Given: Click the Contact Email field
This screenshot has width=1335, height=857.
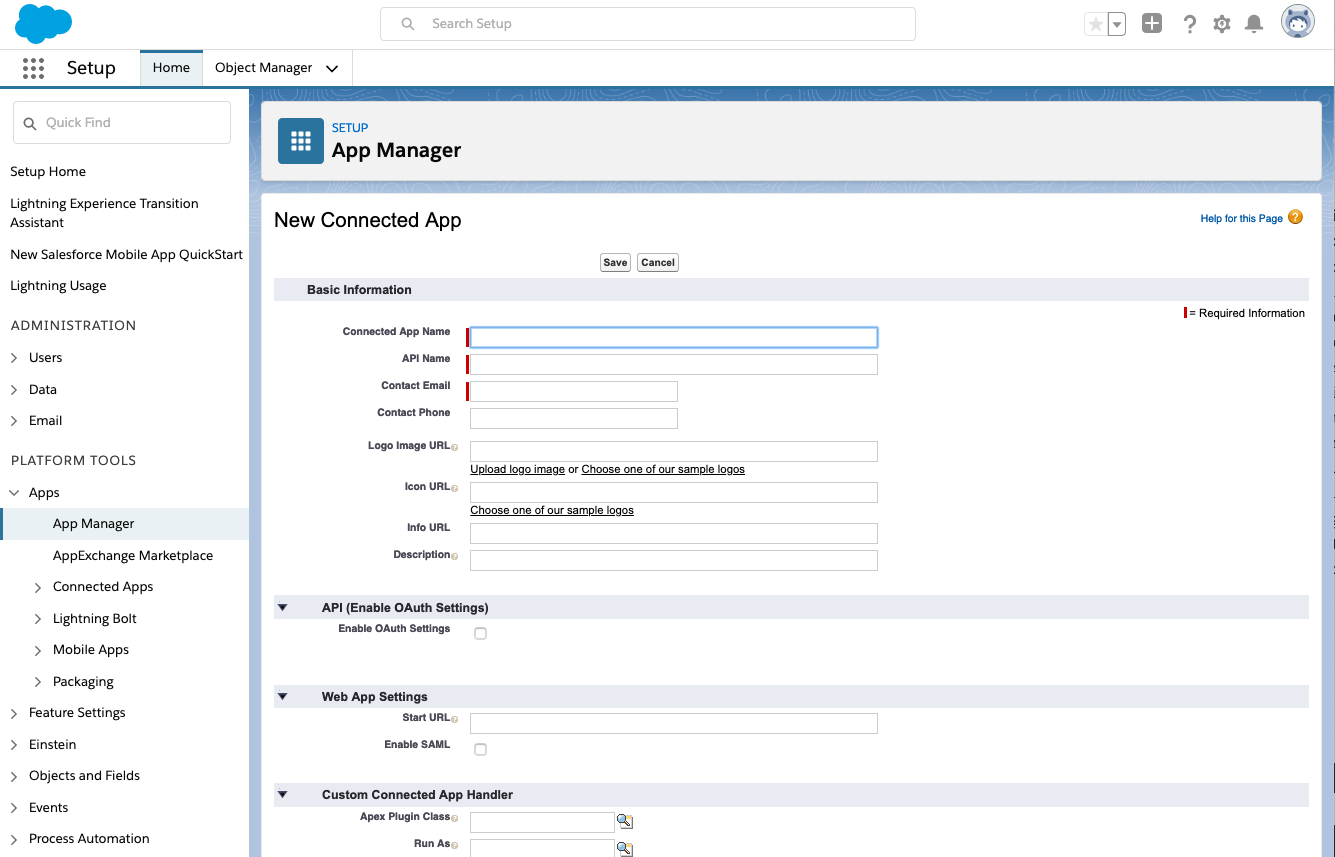Looking at the screenshot, I should pos(574,392).
